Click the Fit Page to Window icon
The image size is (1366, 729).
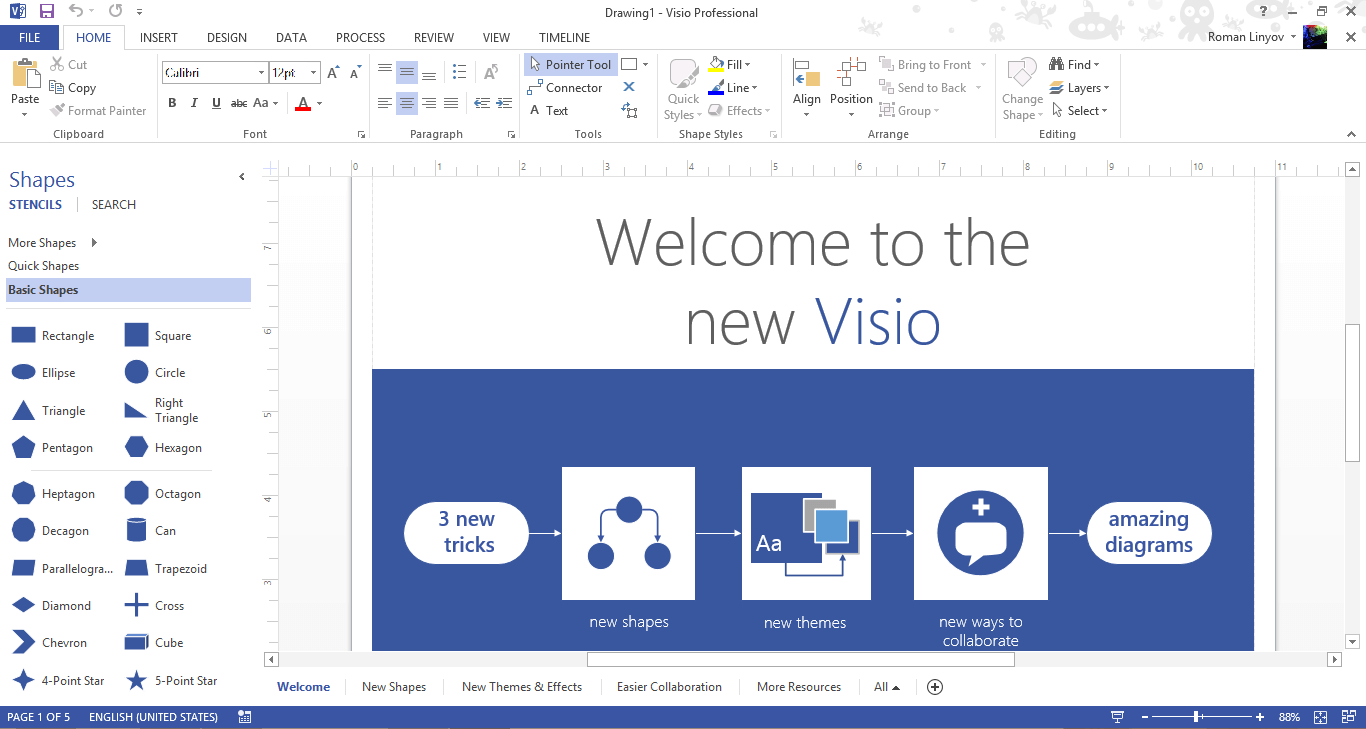click(1320, 717)
